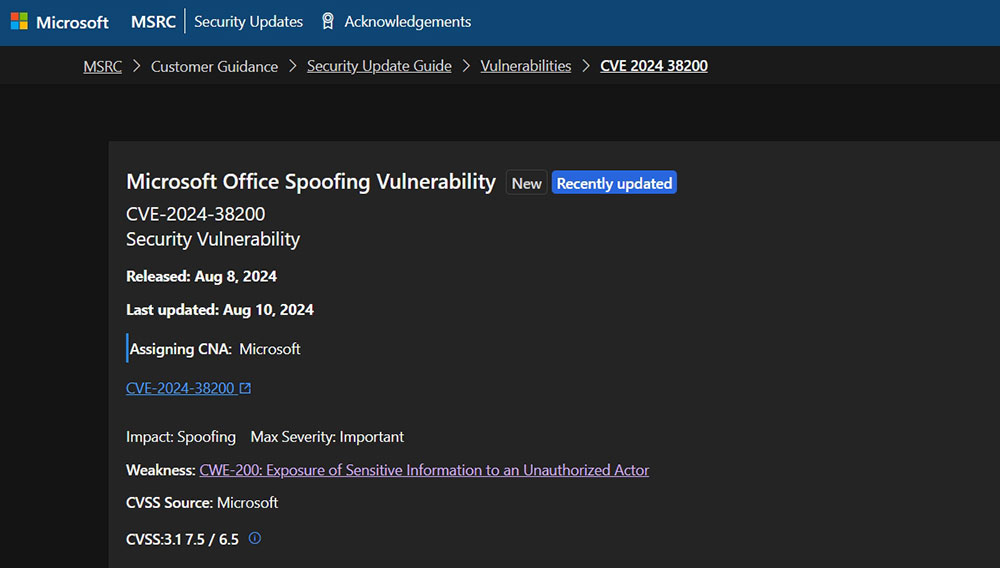Select Assigning CNA: Microsoft text
The image size is (1000, 568).
point(215,349)
